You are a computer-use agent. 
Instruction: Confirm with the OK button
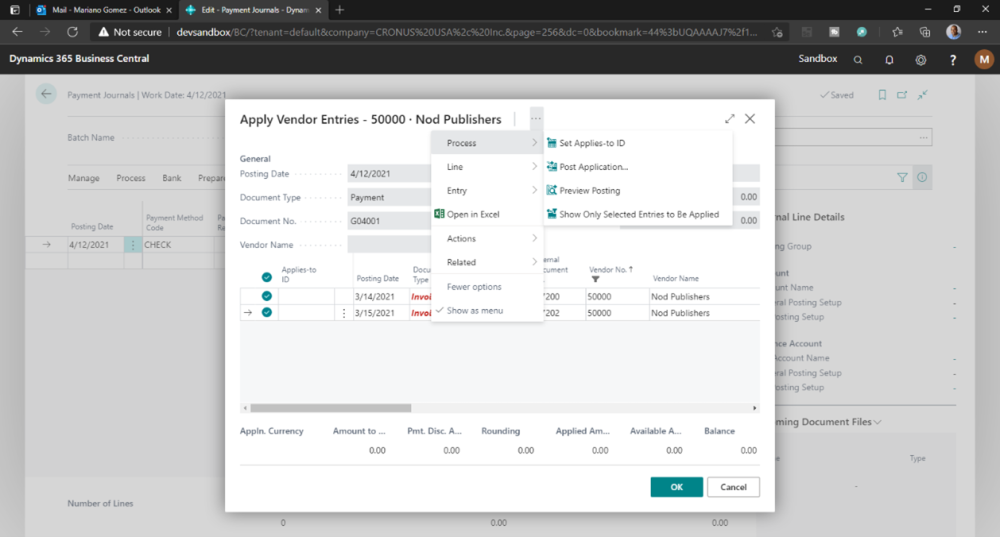677,487
